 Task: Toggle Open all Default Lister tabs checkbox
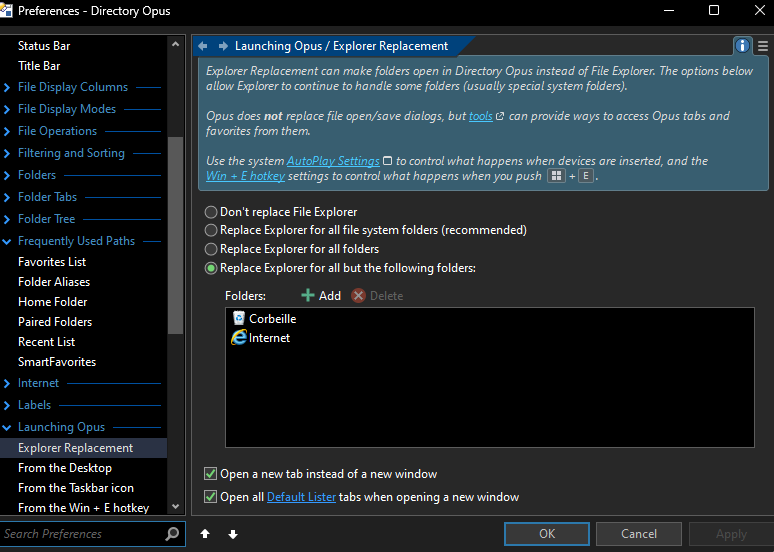point(210,497)
